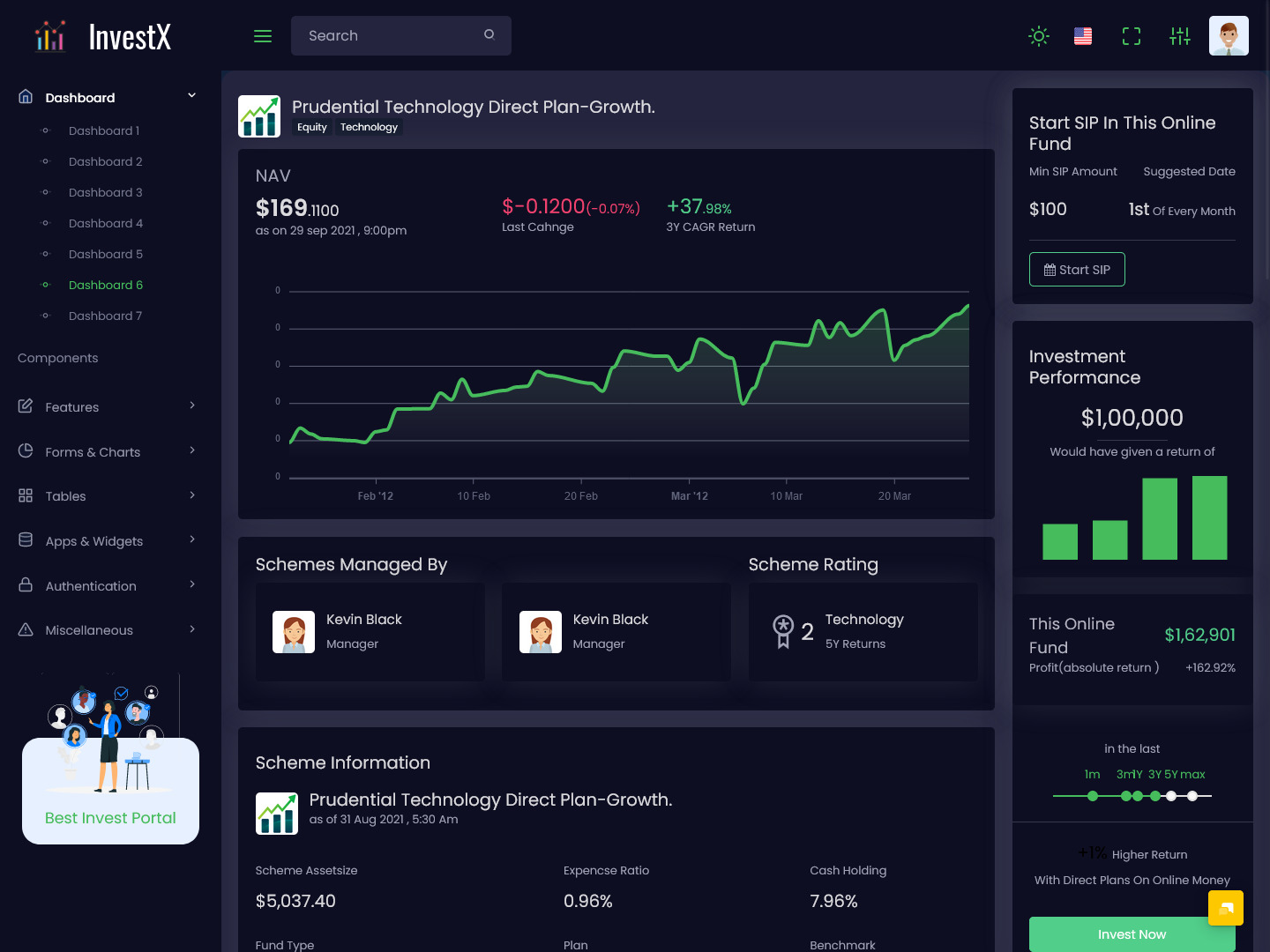Click the 0.96% expense ratio value
1270x952 pixels.
tap(588, 901)
